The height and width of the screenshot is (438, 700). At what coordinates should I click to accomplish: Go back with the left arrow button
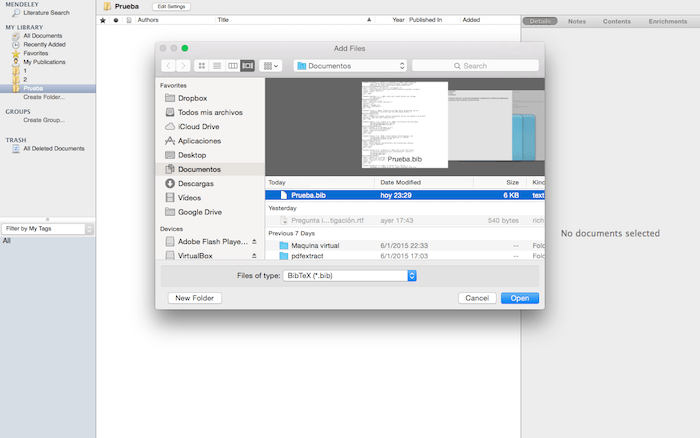coord(168,66)
